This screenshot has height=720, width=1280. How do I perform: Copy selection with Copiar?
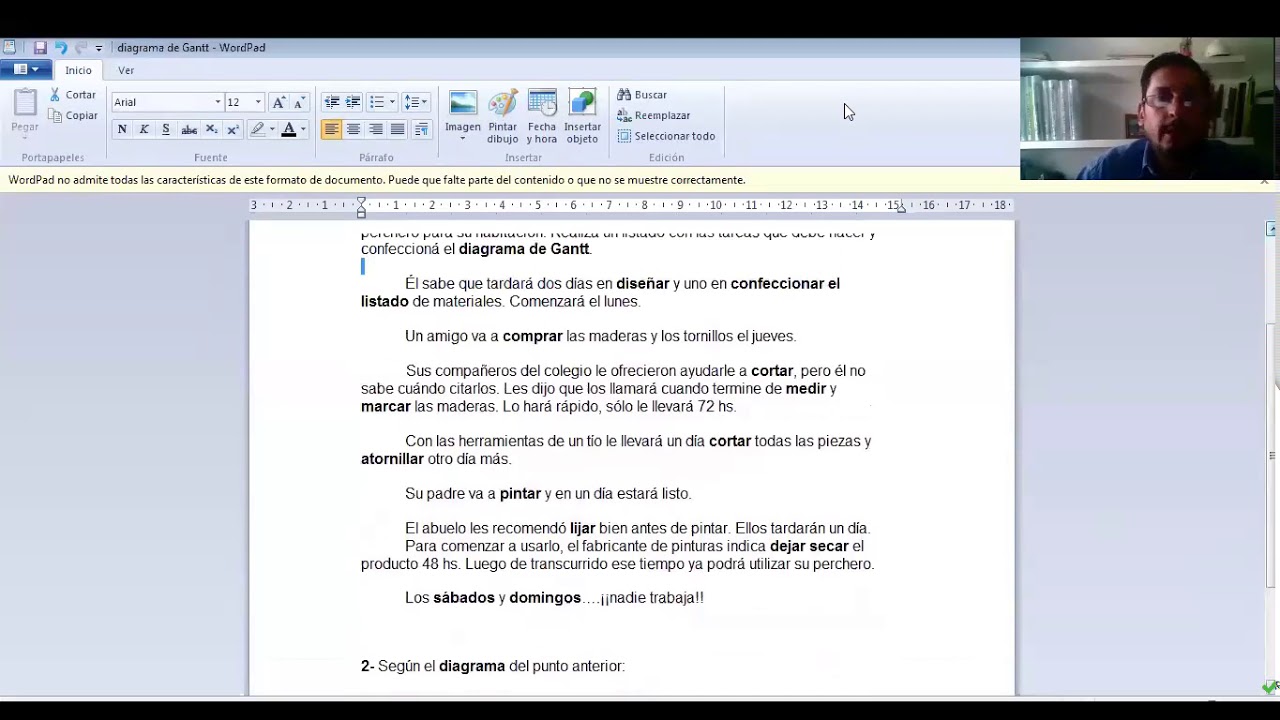click(72, 115)
